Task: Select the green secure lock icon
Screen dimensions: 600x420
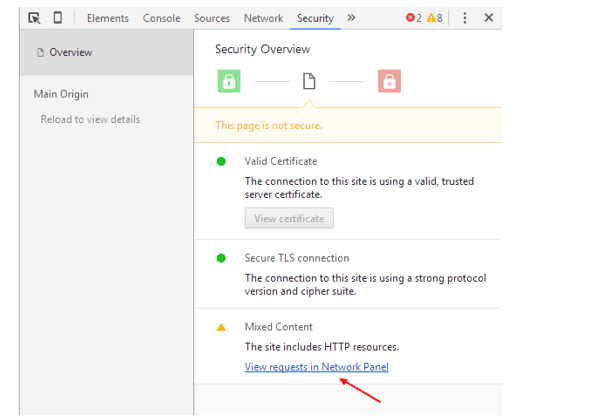Action: point(229,81)
